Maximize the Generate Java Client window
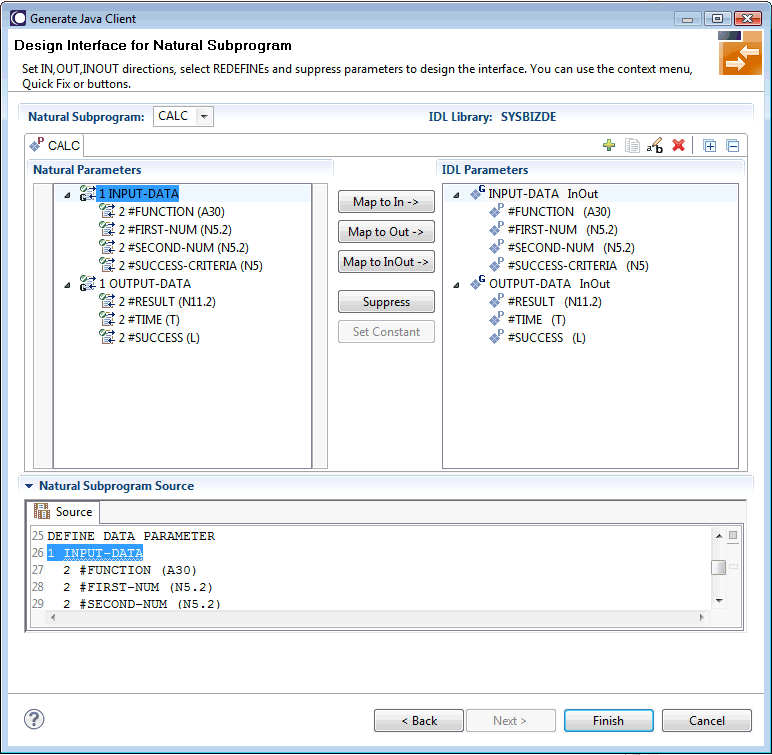 pyautogui.click(x=717, y=19)
